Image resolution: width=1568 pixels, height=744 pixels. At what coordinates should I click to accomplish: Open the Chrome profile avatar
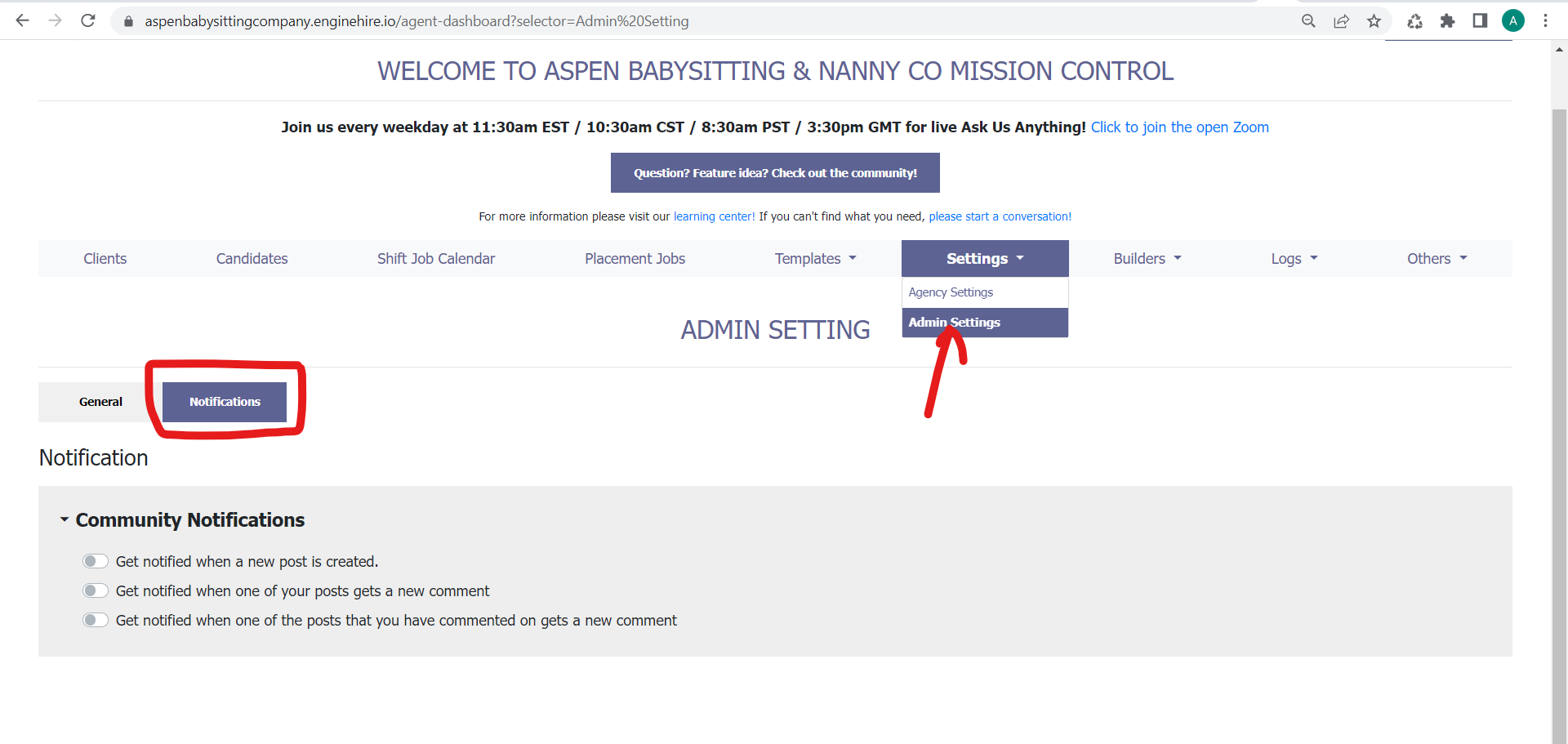point(1513,21)
